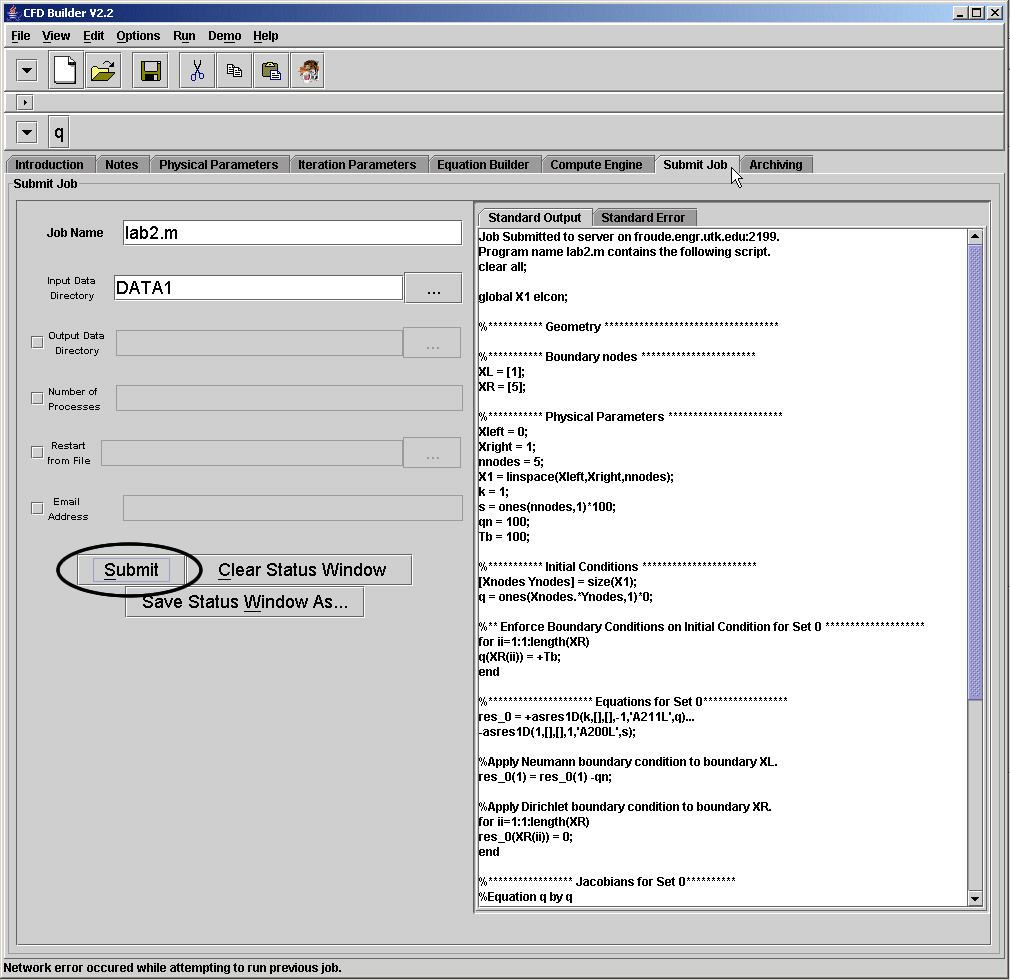Expand the collapsed middle toolbar arrow
The width and height of the screenshot is (1010, 980).
tap(26, 102)
